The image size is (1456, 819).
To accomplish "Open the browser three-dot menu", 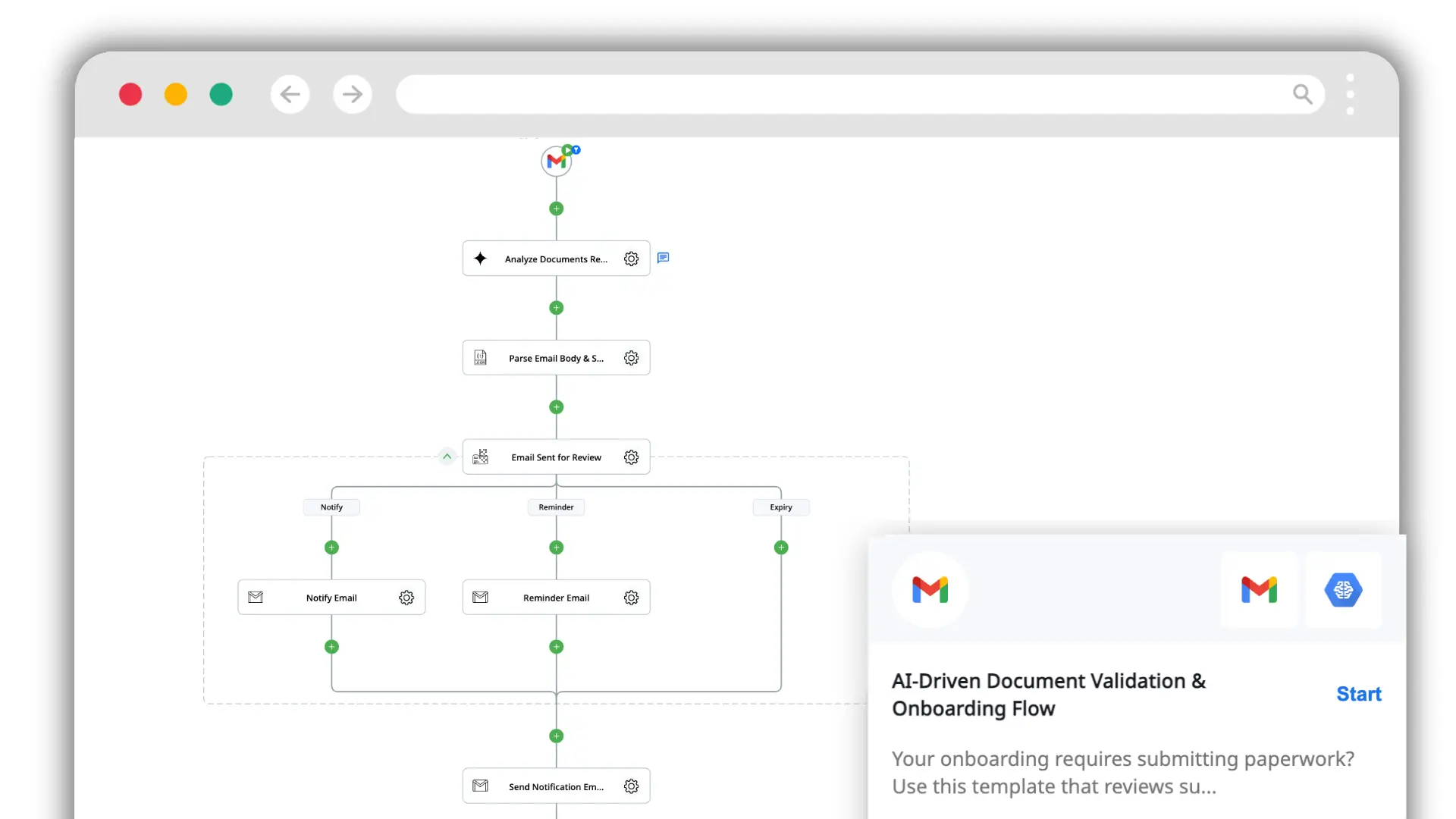I will [1351, 93].
